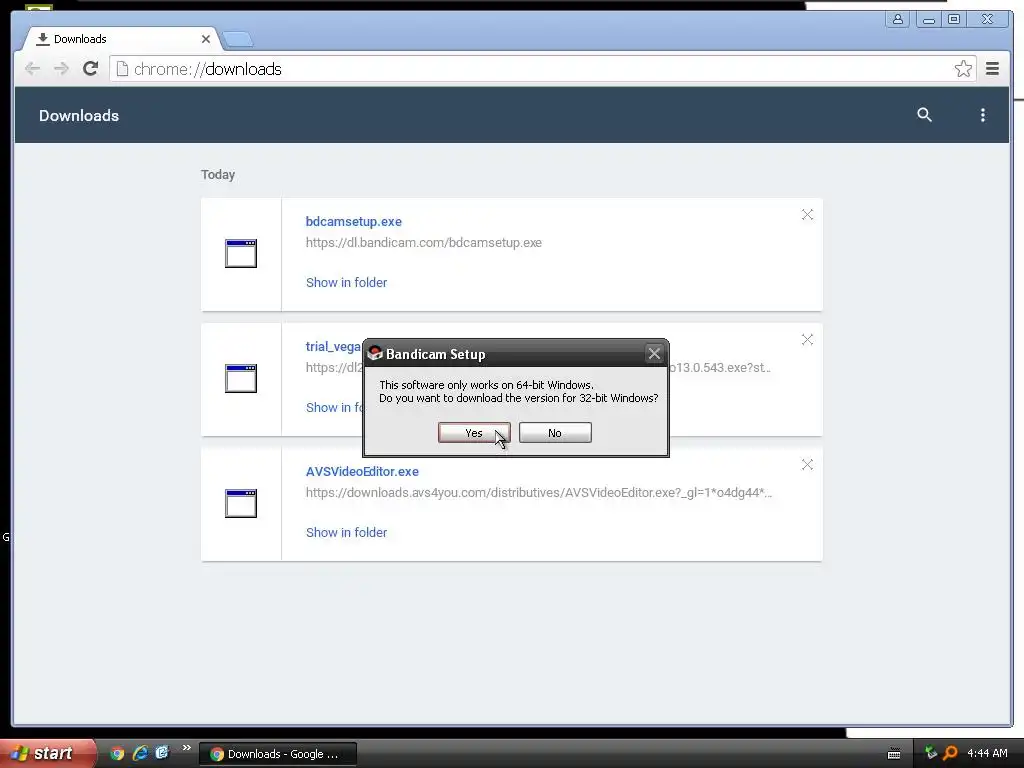The image size is (1024, 768).
Task: Reload the downloads page
Action: (90, 69)
